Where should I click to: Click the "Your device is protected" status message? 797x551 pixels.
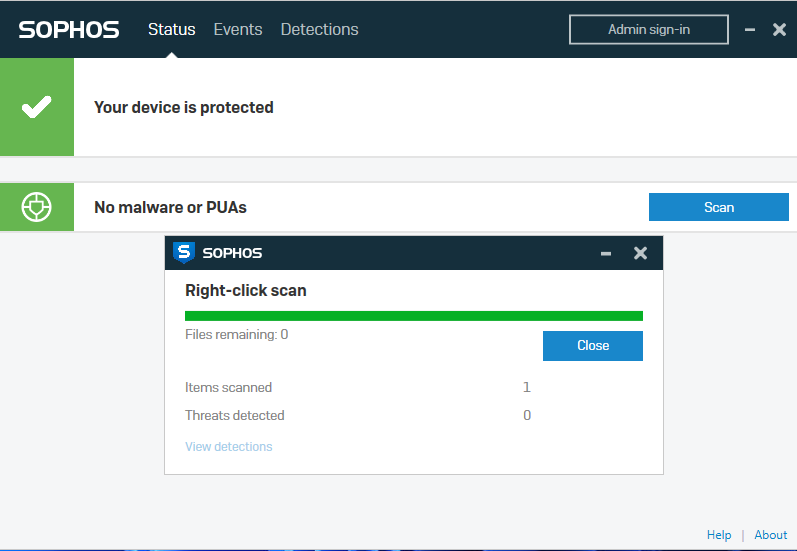click(x=184, y=107)
